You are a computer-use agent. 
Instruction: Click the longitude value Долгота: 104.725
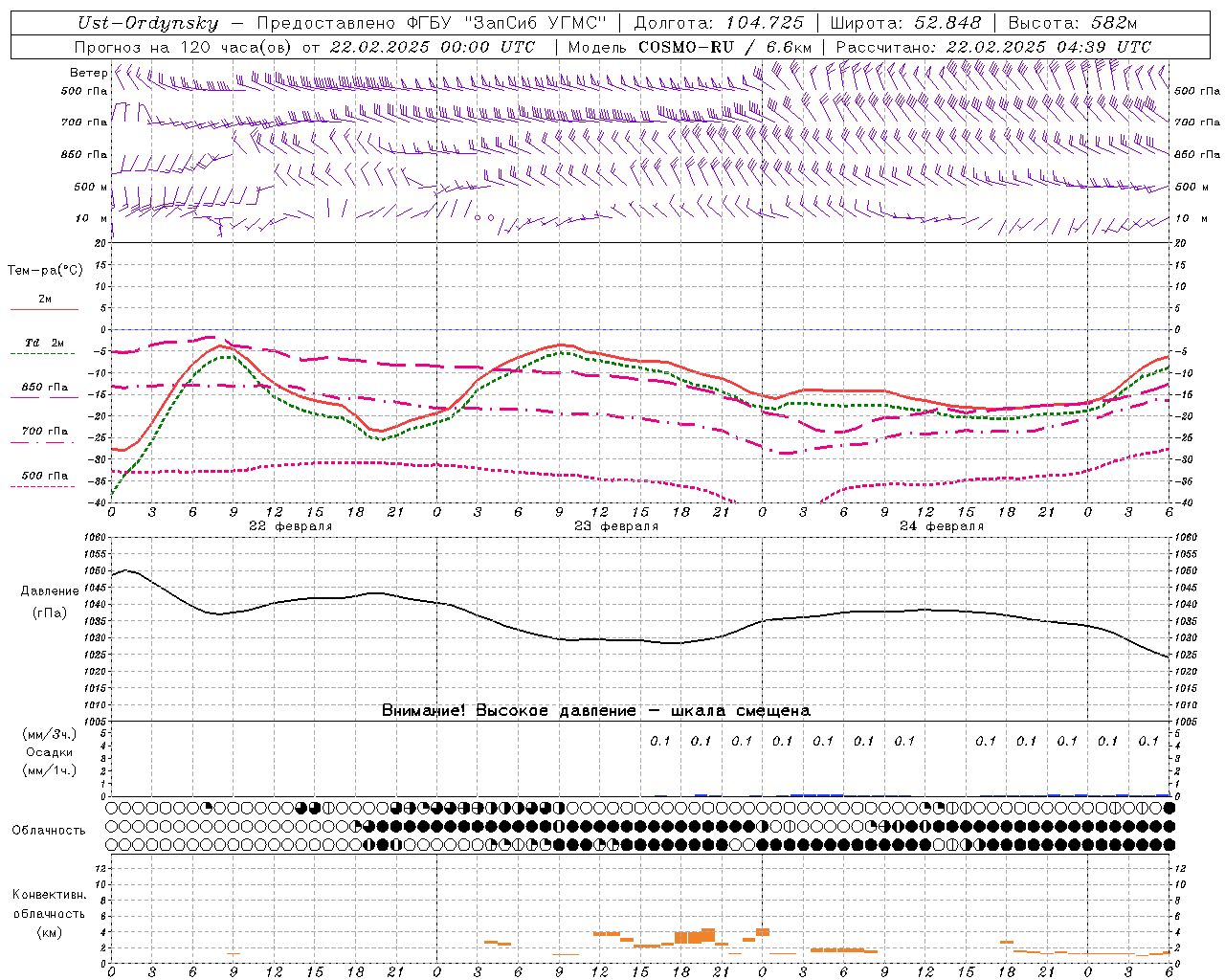coord(719,24)
